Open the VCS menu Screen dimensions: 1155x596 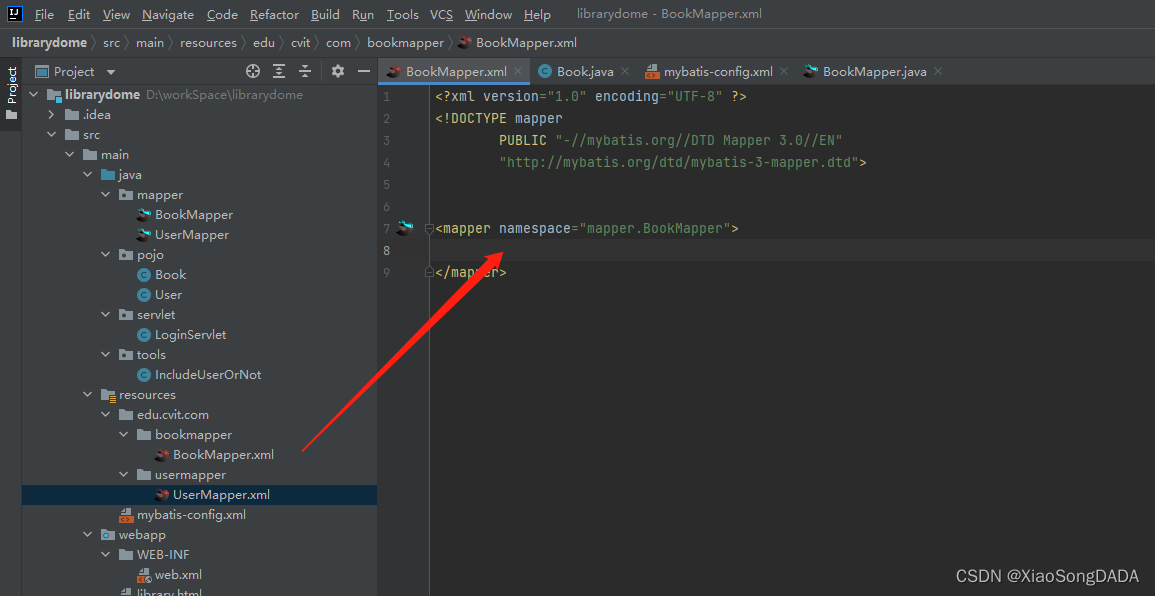tap(442, 15)
